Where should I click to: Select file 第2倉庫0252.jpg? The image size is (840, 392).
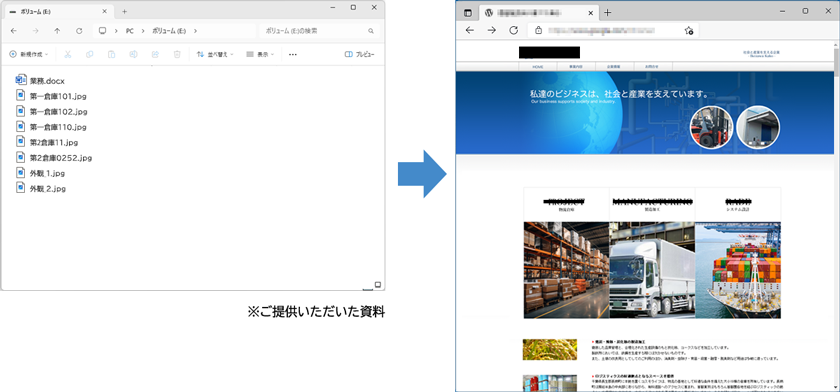[54, 158]
